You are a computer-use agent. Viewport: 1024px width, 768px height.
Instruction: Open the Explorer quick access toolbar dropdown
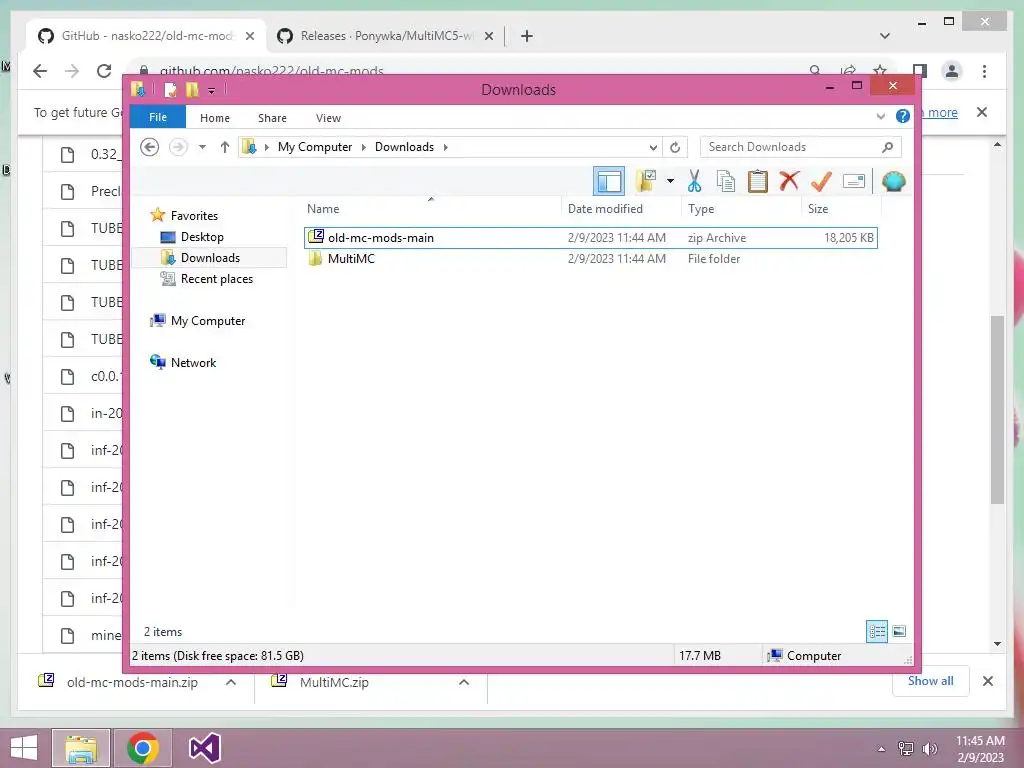click(212, 90)
